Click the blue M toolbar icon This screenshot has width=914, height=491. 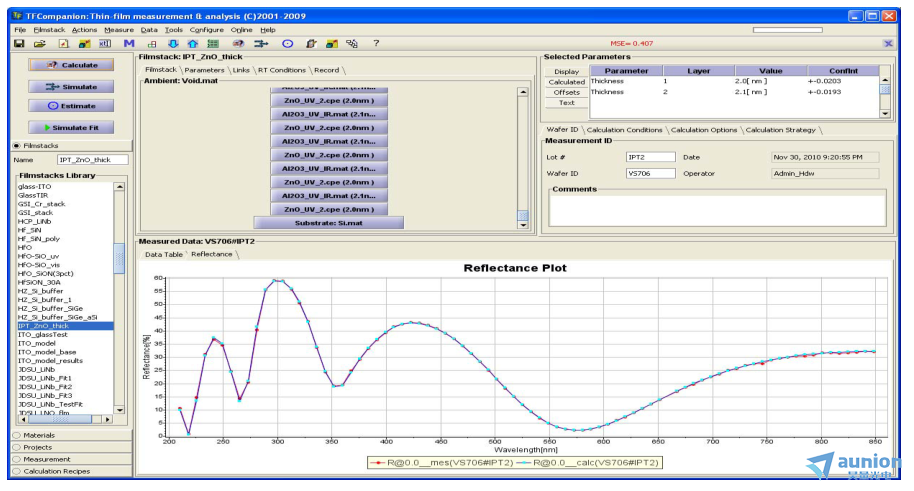[x=129, y=44]
